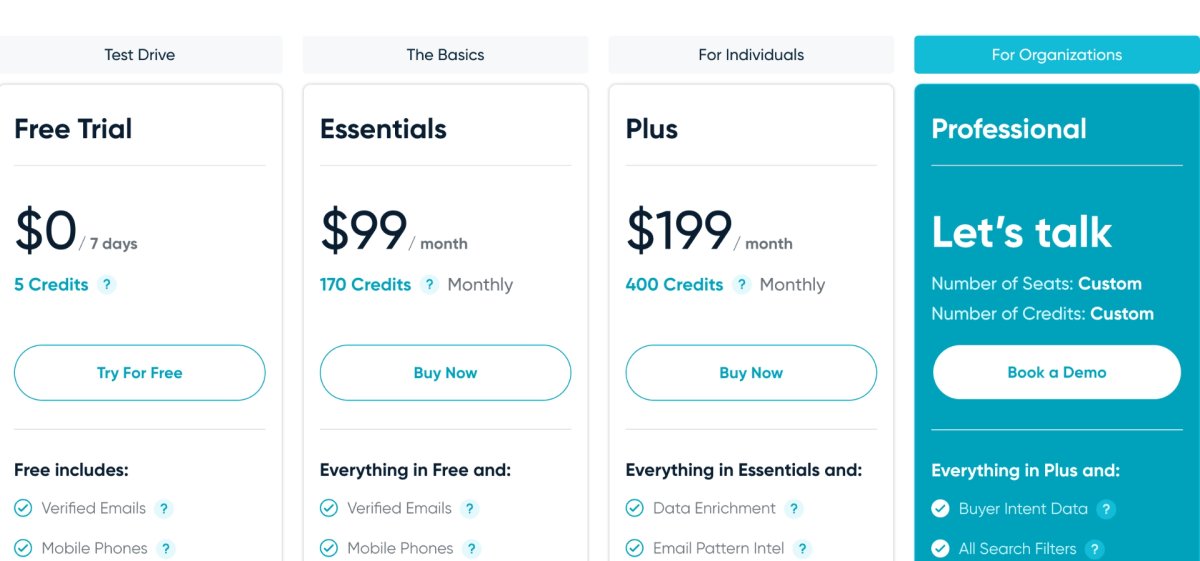Open the question mark next to All Search Filters
Screen dimensions: 1200x561
pyautogui.click(x=1095, y=549)
